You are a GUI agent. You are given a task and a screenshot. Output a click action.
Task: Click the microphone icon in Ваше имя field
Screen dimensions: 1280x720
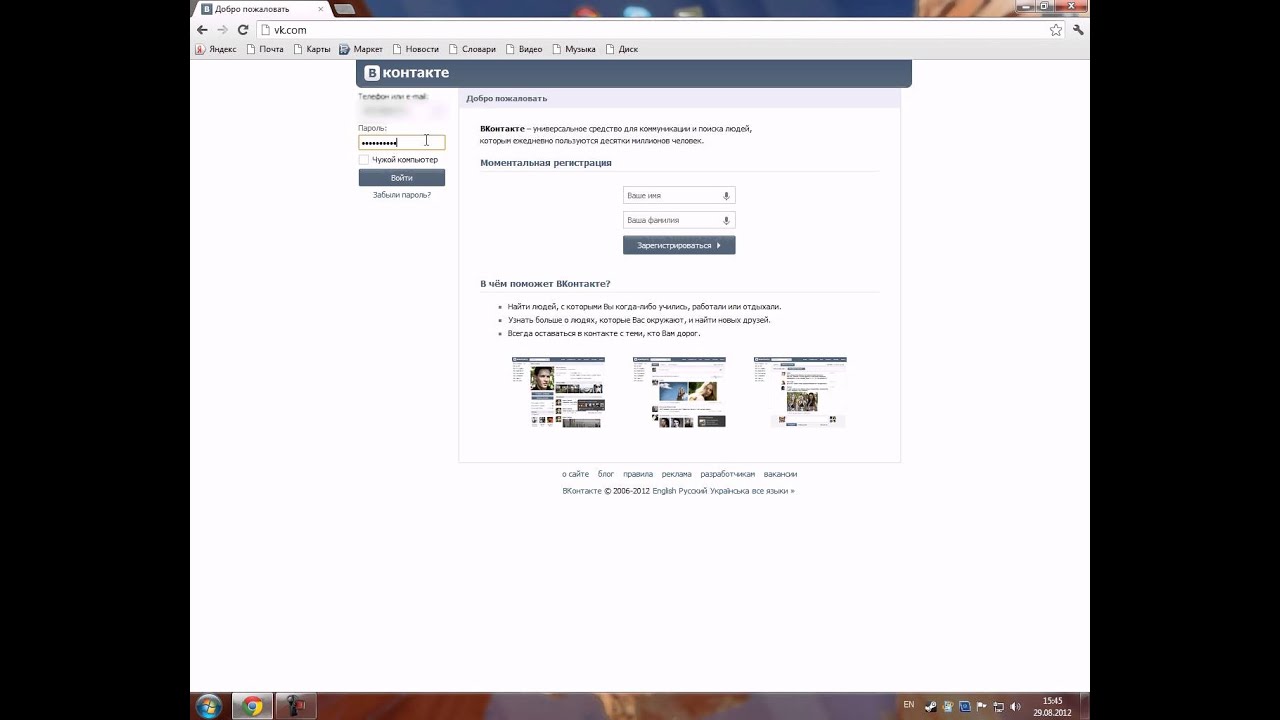click(726, 196)
